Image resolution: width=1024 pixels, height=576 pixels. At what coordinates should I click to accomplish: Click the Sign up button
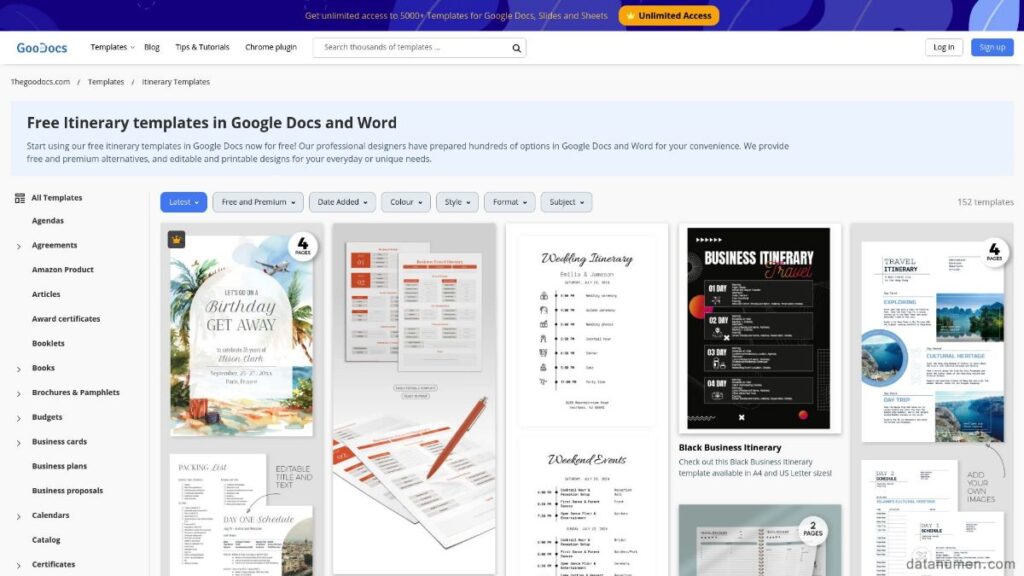tap(991, 47)
